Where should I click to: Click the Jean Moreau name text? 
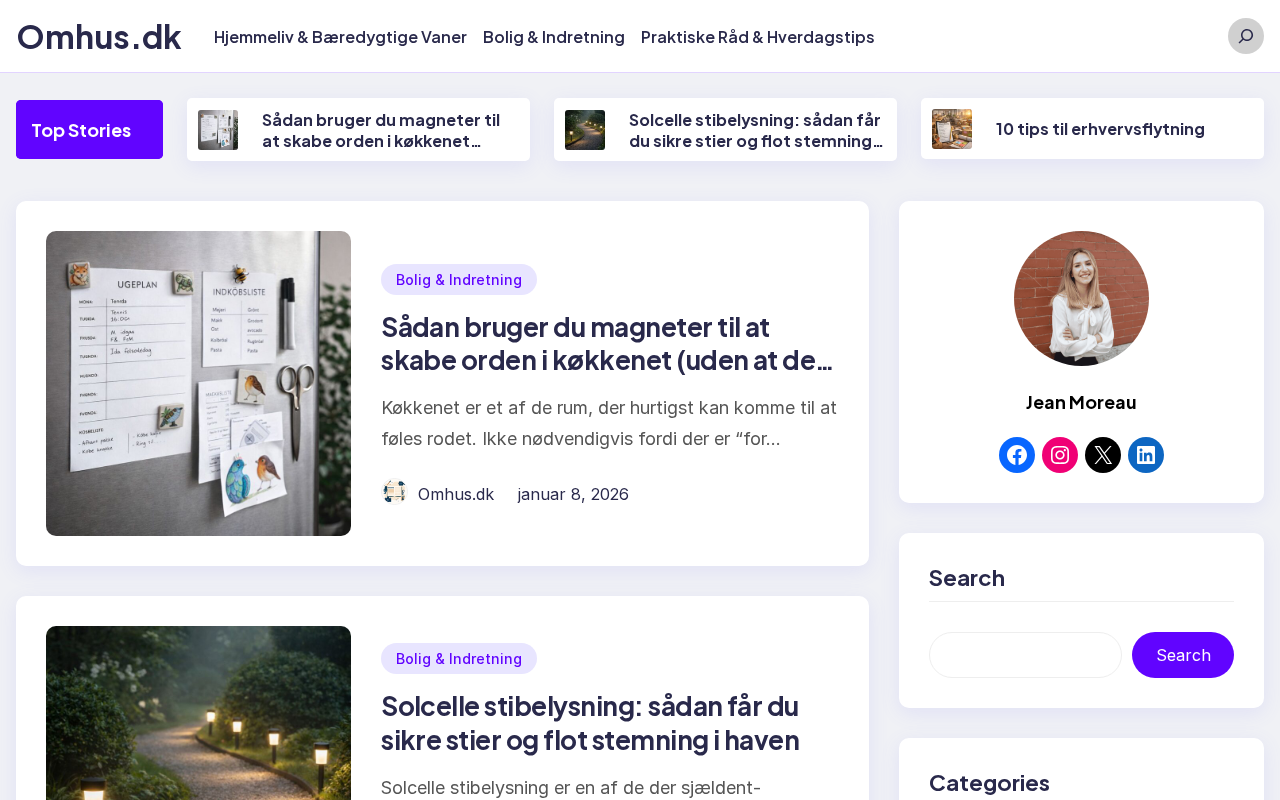[1081, 402]
